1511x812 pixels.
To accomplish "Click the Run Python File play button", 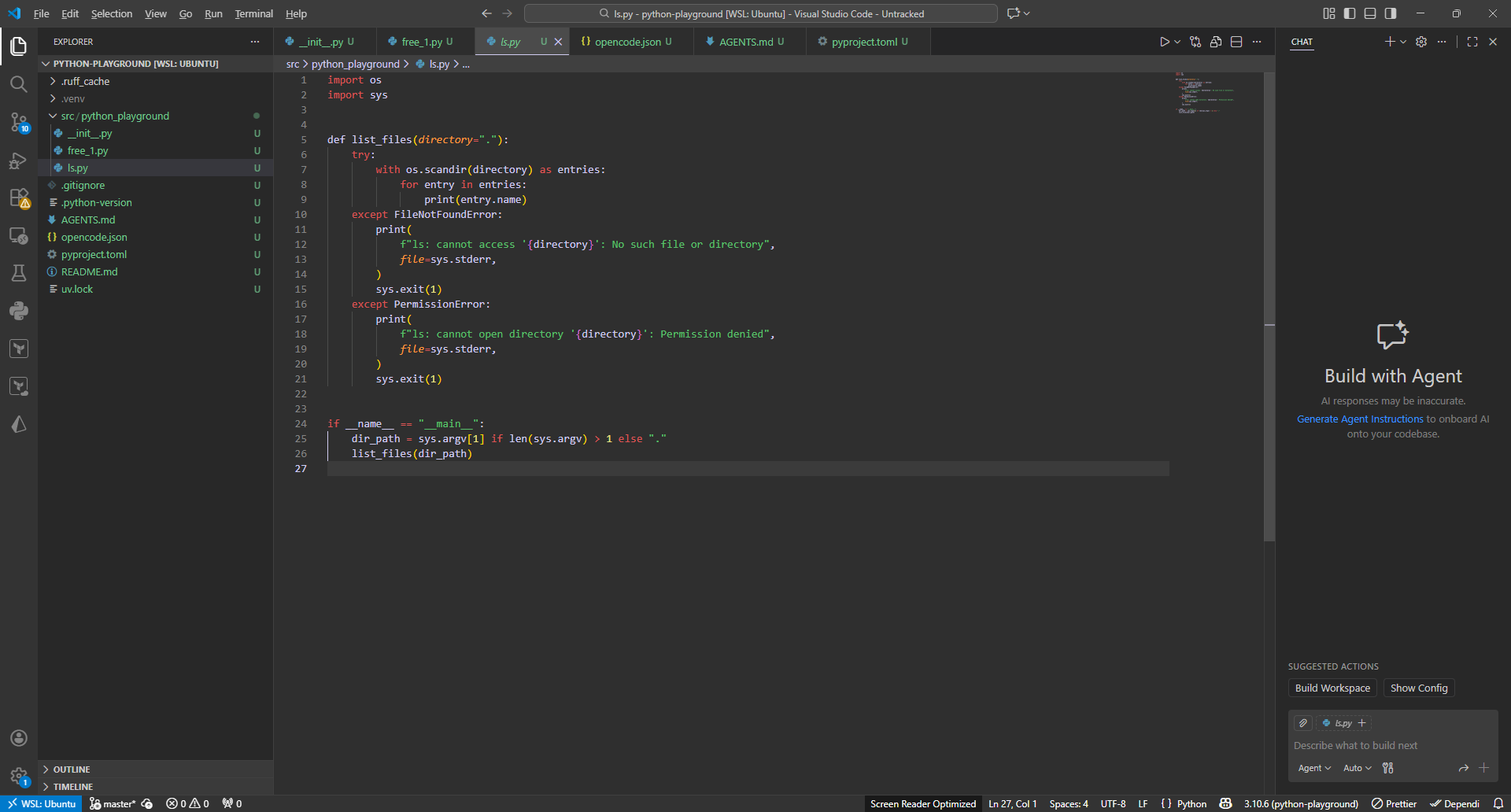I will (x=1164, y=42).
